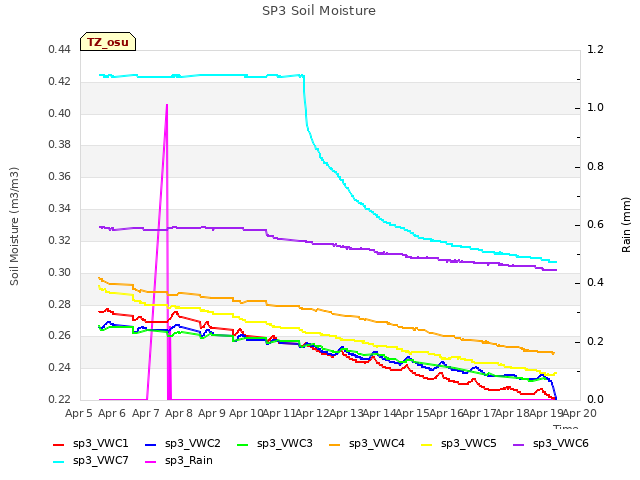The width and height of the screenshot is (640, 480).
Task: Click the Apr 7 x-axis tick label
Action: point(145,413)
